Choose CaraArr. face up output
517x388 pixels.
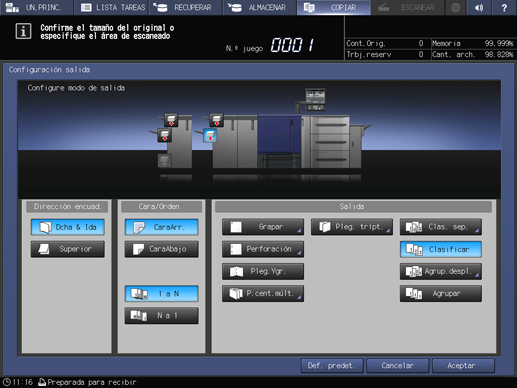(x=162, y=227)
